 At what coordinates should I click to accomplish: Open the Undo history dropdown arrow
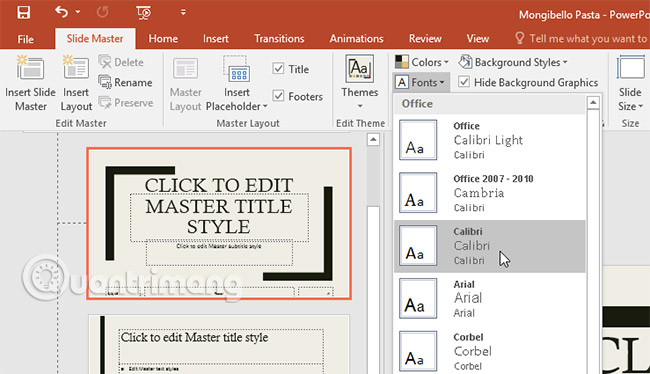pos(78,12)
